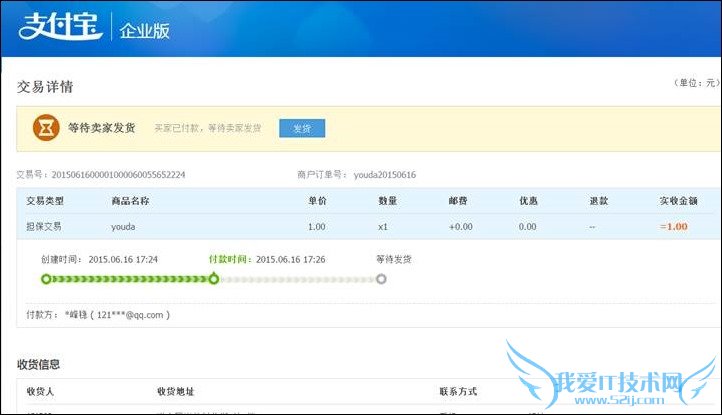Click the 商品名称 column header
Image resolution: width=722 pixels, height=415 pixels.
(130, 201)
